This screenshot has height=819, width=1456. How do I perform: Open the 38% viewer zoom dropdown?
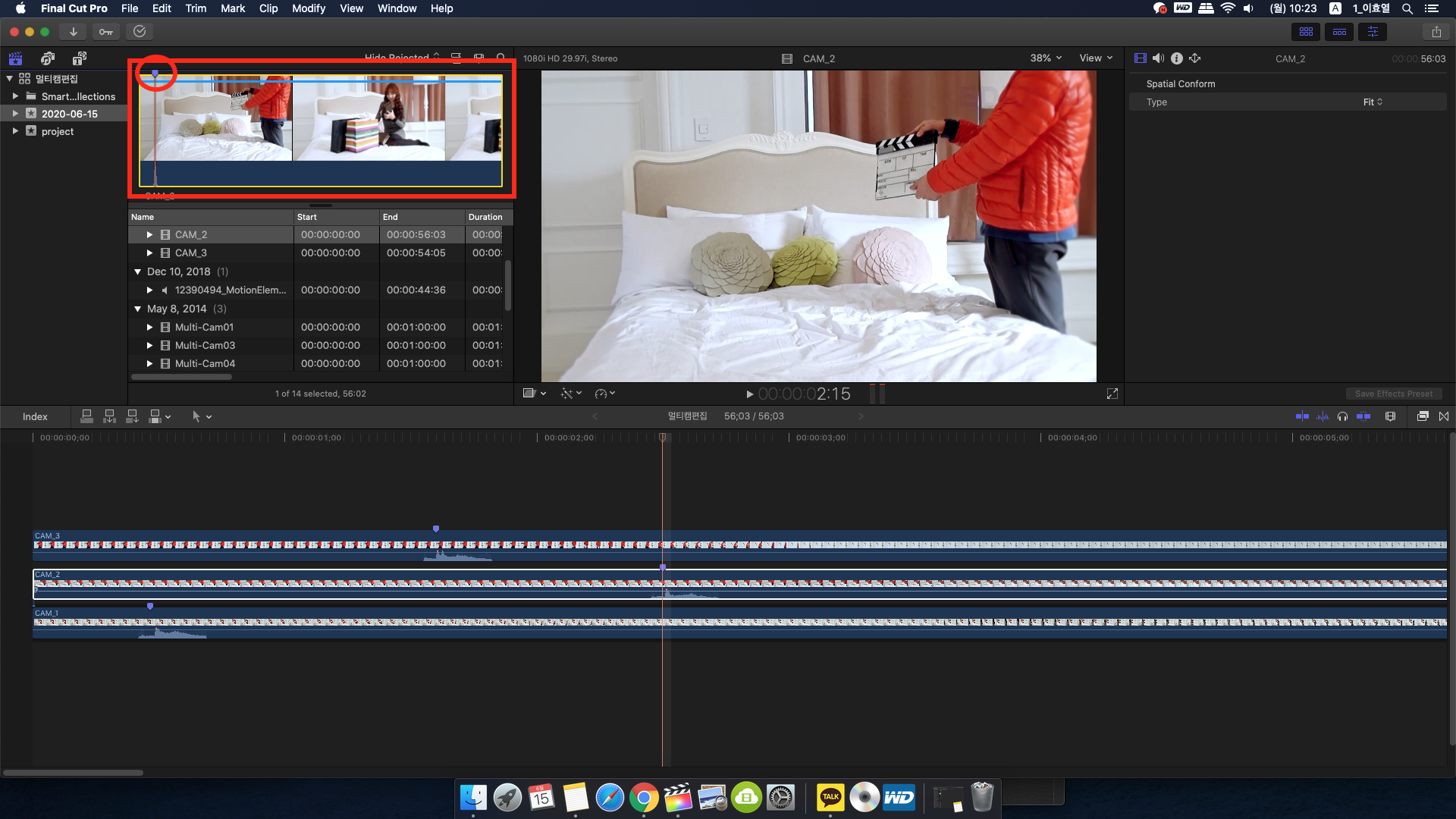click(1046, 58)
